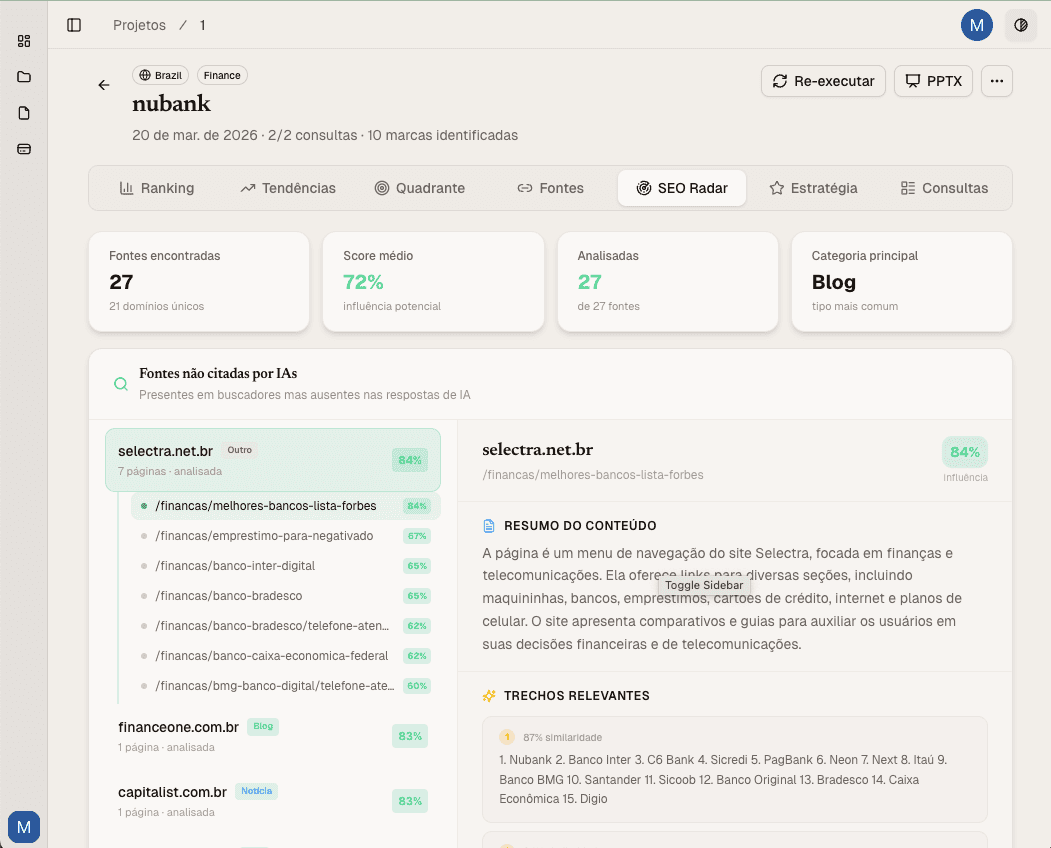Click breadcrumb item 1
Viewport: 1051px width, 848px height.
[x=202, y=25]
